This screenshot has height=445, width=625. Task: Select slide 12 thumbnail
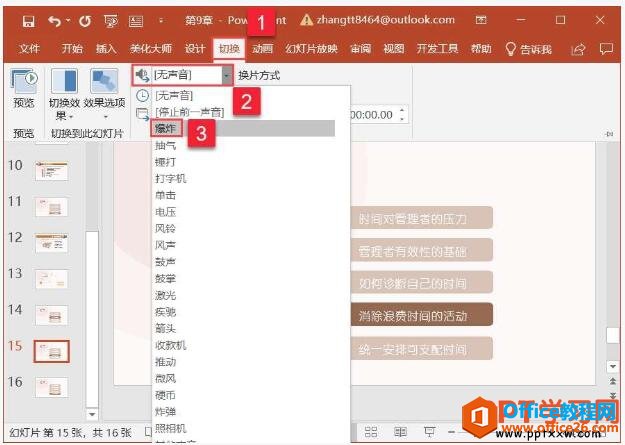click(x=51, y=243)
